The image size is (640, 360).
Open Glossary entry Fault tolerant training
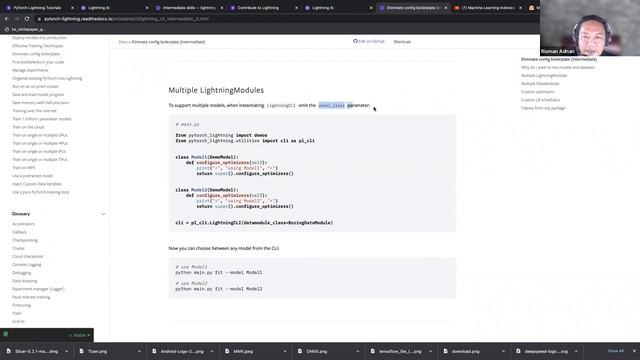pos(31,297)
